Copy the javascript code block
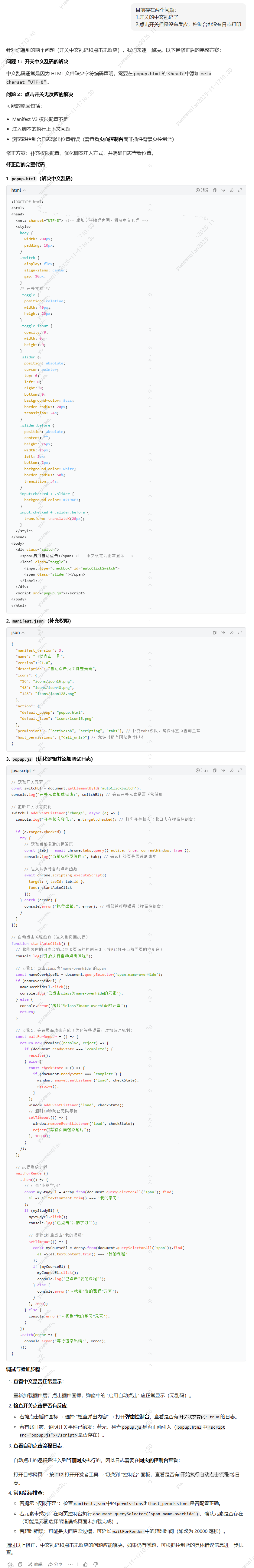This screenshot has height=1568, width=254. 214,771
